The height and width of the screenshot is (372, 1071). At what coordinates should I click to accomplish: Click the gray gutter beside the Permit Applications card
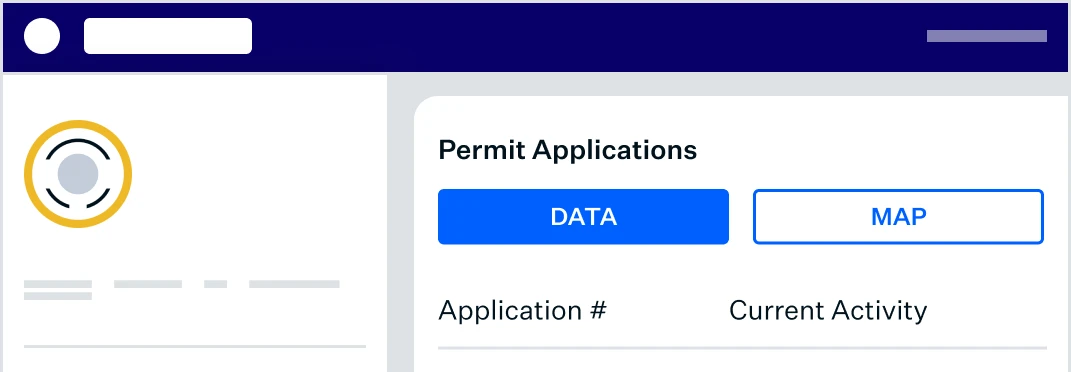[400, 225]
